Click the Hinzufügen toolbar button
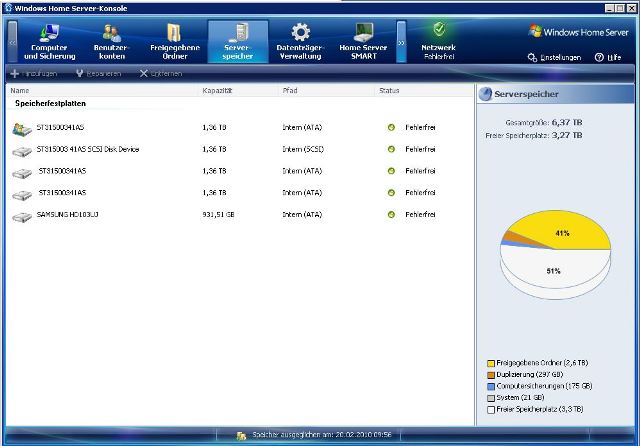This screenshot has height=446, width=640. pos(34,73)
